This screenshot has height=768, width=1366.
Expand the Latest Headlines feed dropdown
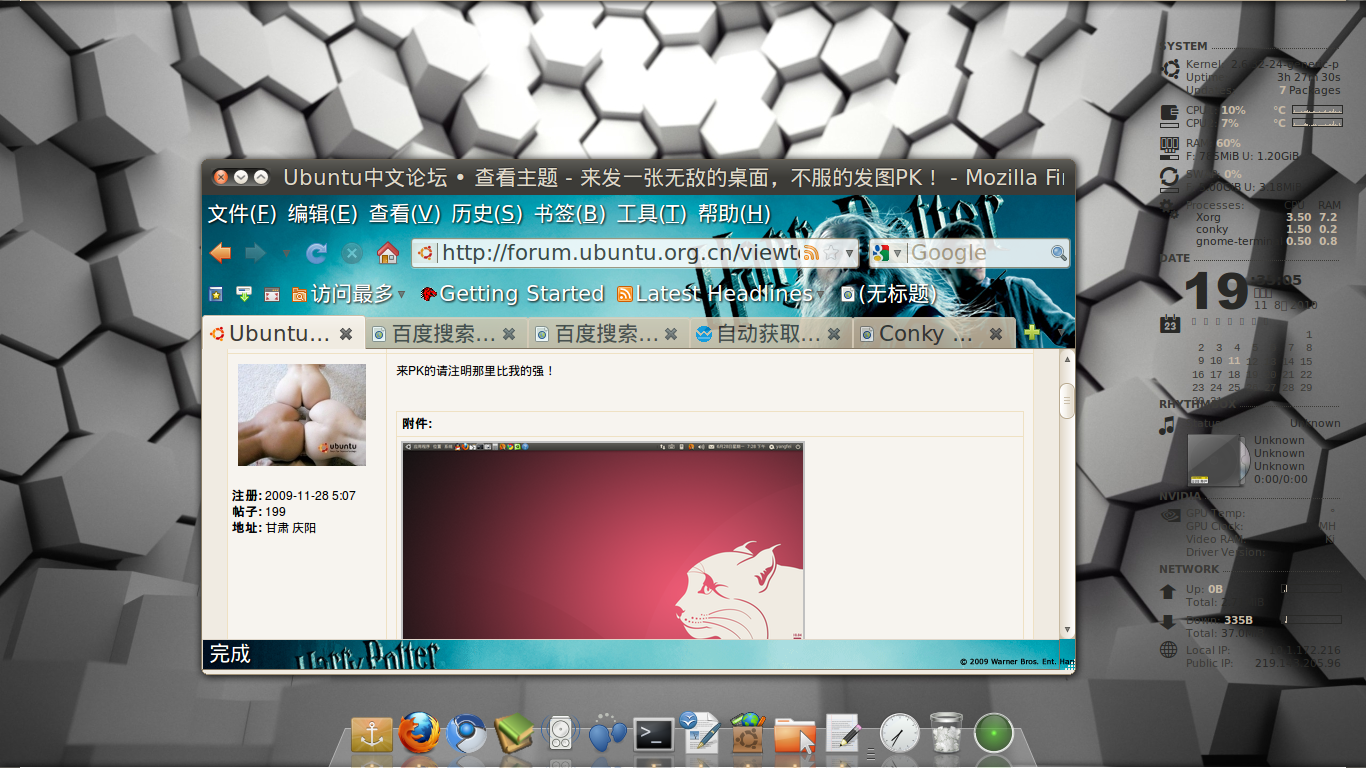(818, 294)
